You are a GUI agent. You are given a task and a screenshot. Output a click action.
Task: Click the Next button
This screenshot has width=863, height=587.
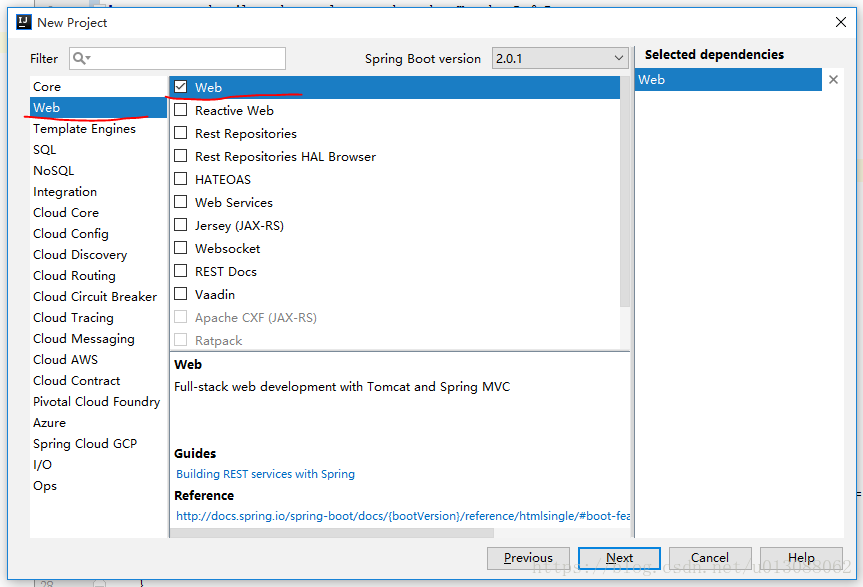click(619, 558)
